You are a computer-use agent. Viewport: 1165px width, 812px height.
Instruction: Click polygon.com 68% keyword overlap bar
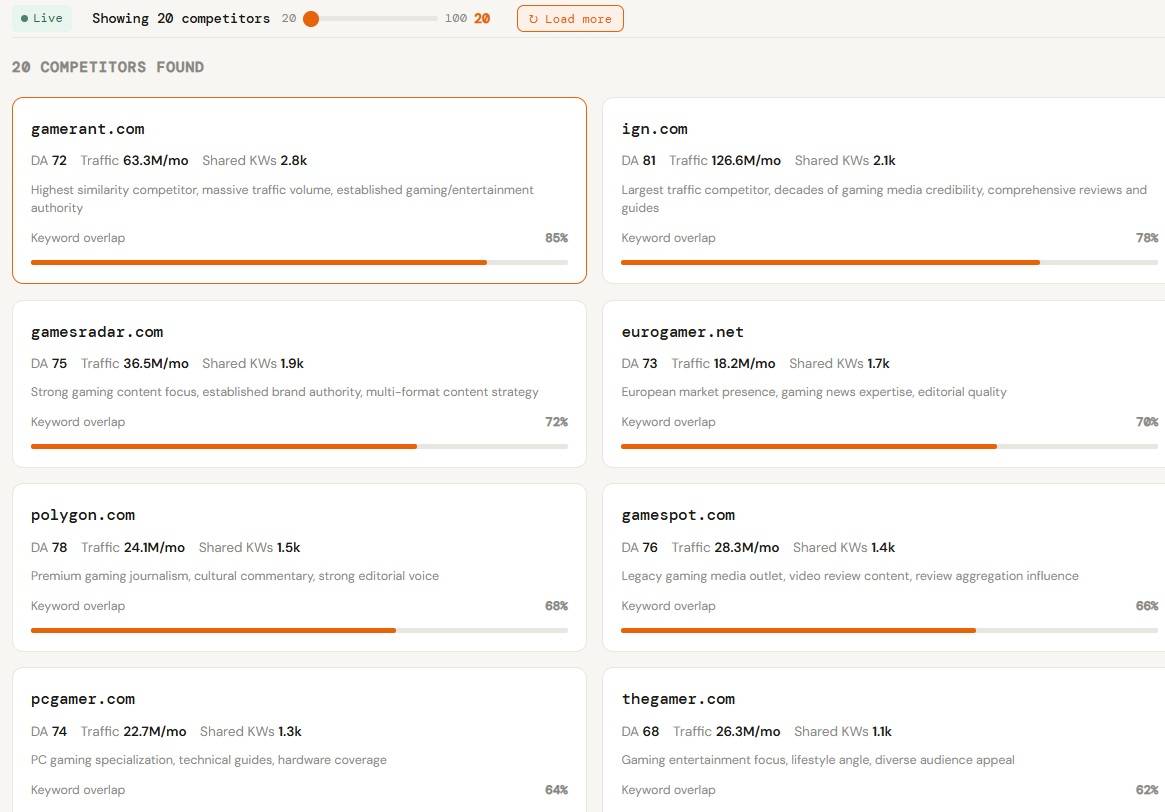click(x=299, y=630)
